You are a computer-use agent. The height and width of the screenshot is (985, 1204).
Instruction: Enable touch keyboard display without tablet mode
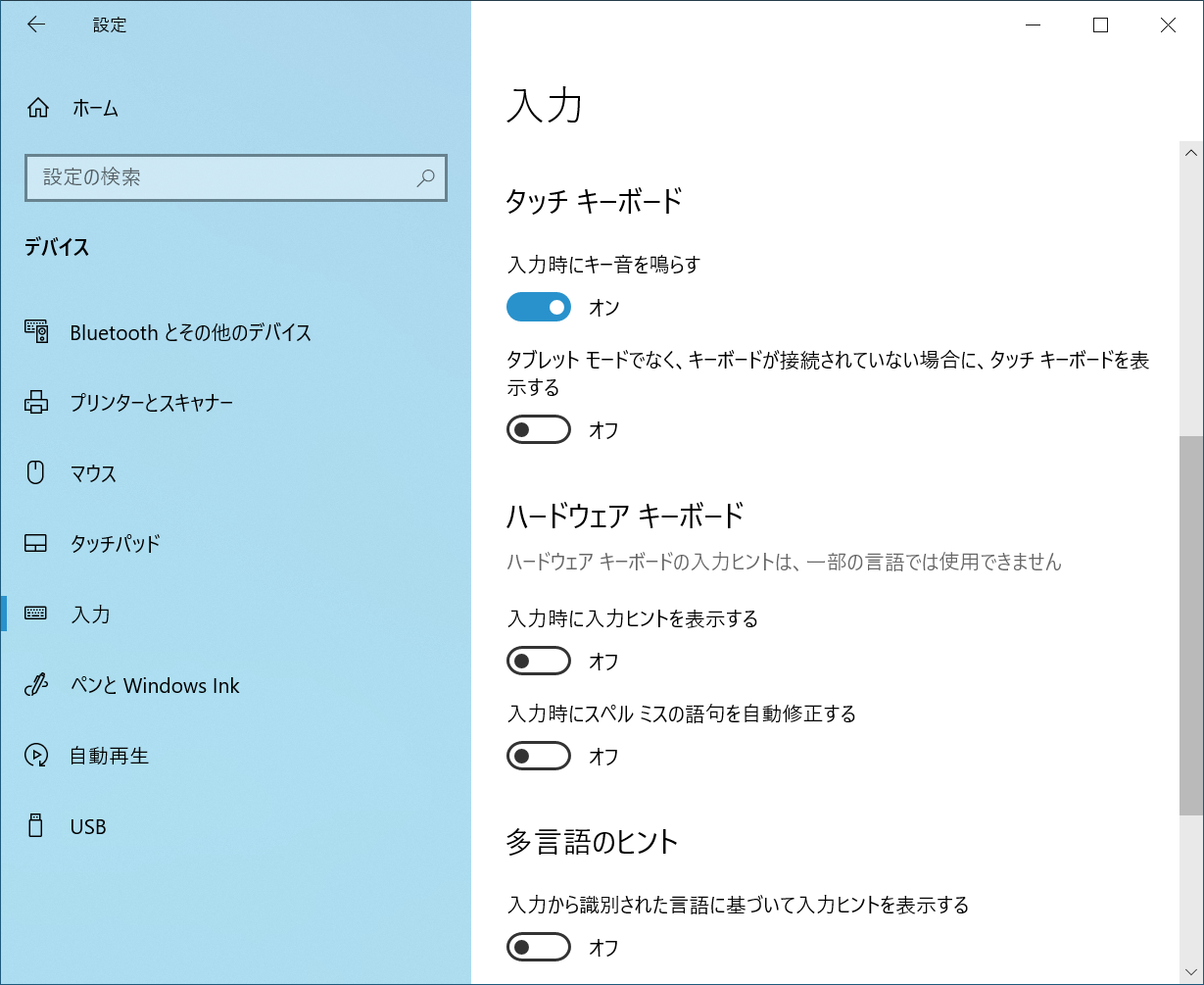[538, 429]
